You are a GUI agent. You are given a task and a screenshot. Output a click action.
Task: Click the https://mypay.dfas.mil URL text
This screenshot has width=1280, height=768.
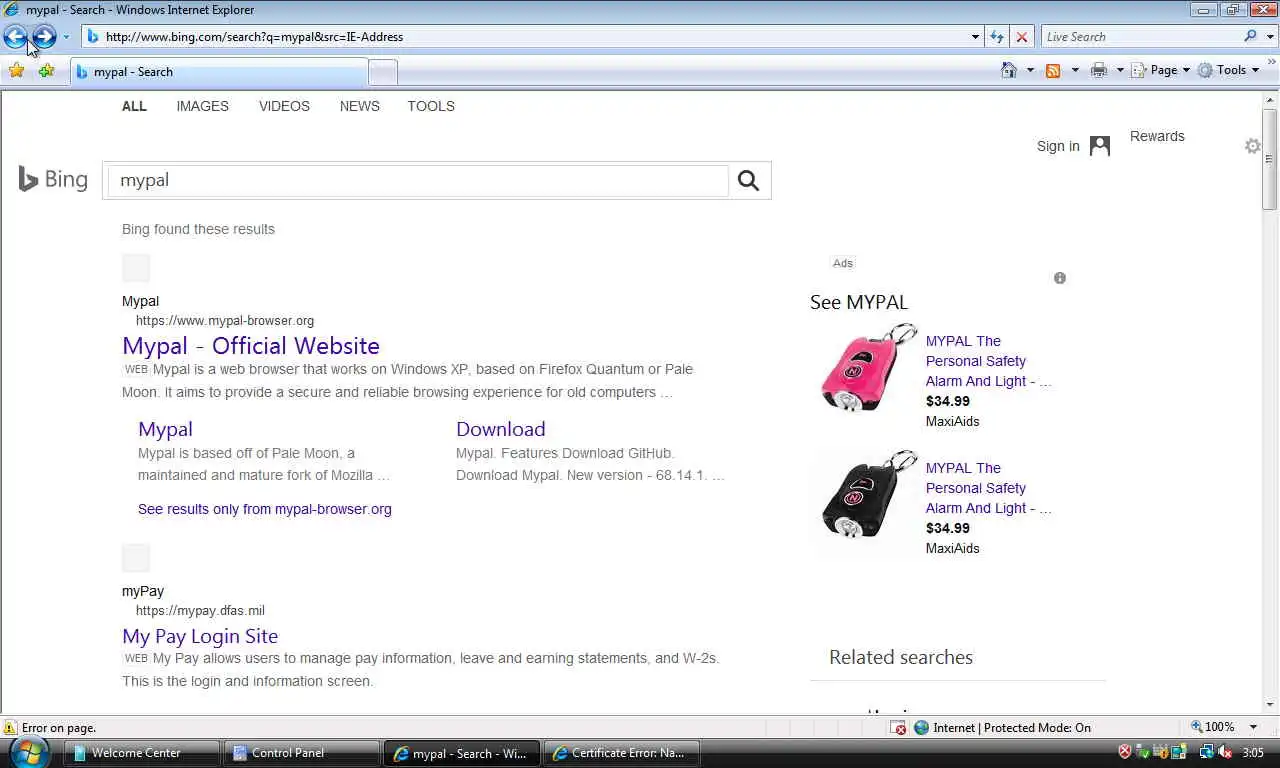pyautogui.click(x=200, y=611)
